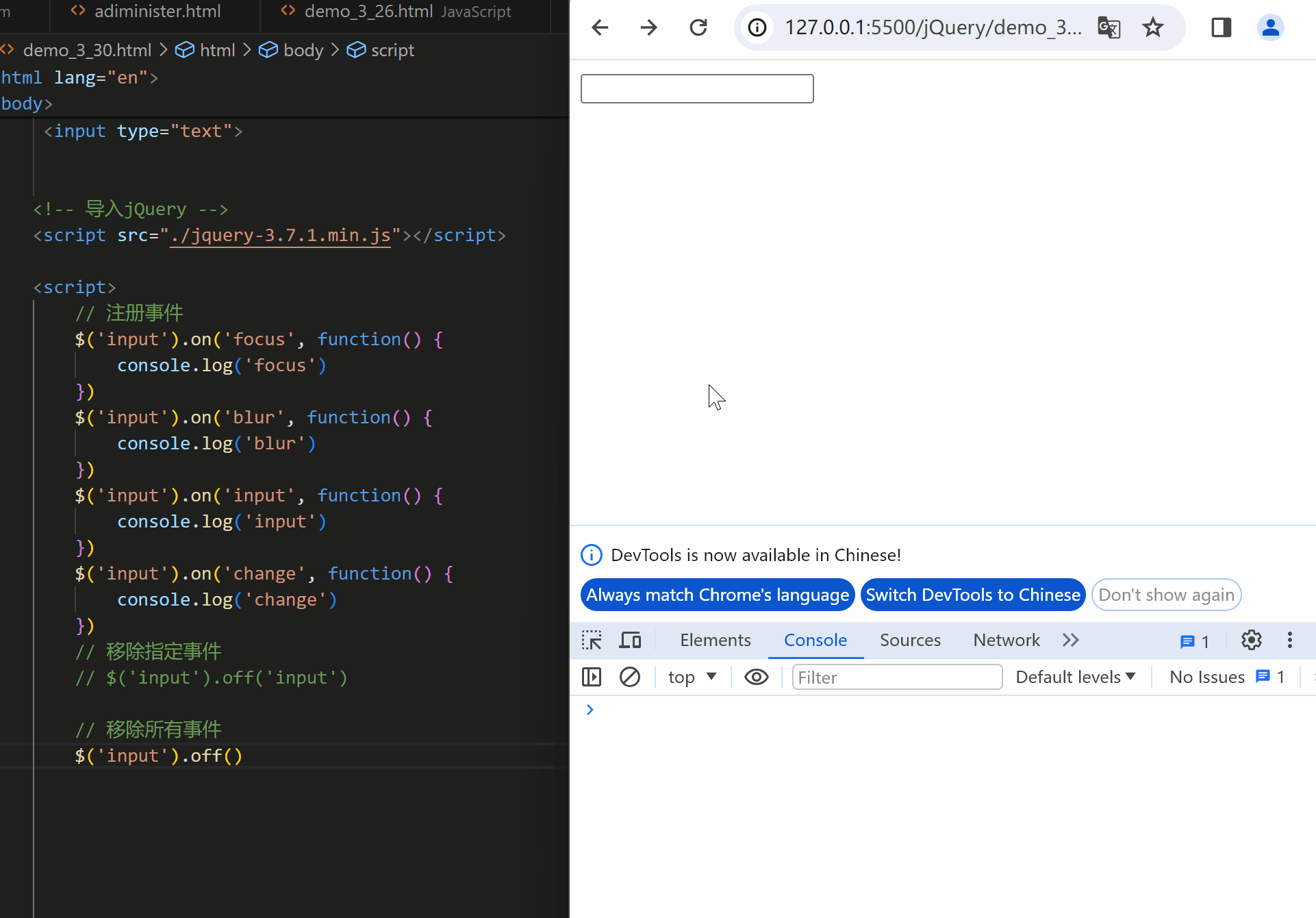Open the Default levels dropdown
Image resolution: width=1316 pixels, height=918 pixels.
(1075, 677)
